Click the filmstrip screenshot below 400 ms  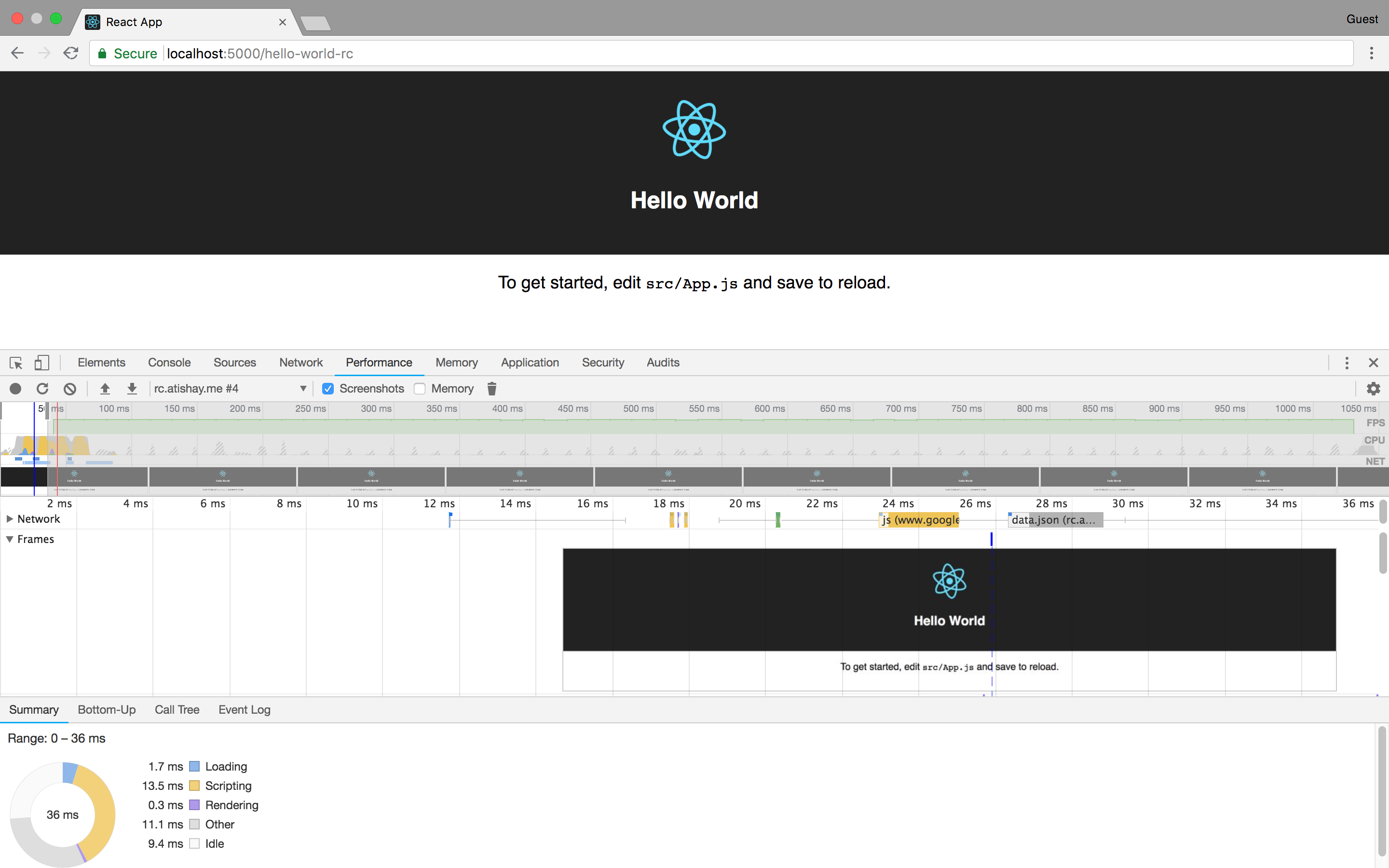tap(519, 481)
